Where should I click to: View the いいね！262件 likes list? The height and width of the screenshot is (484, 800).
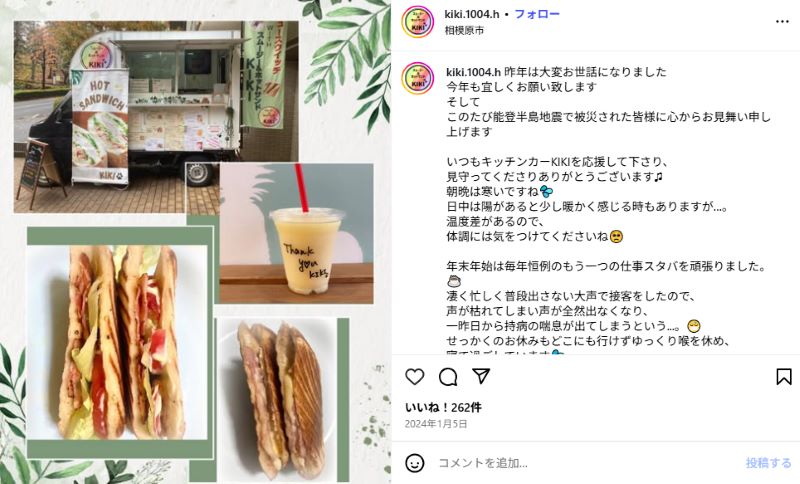pos(443,407)
